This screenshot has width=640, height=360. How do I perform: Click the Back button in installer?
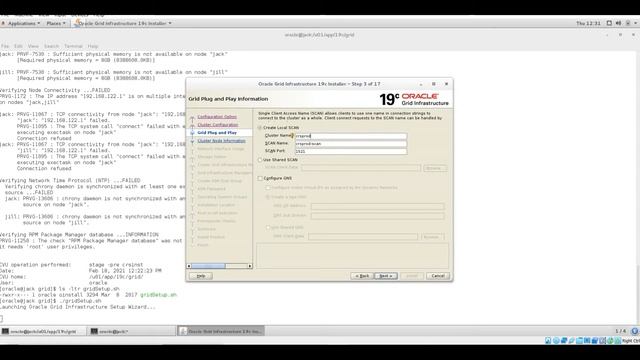click(362, 276)
